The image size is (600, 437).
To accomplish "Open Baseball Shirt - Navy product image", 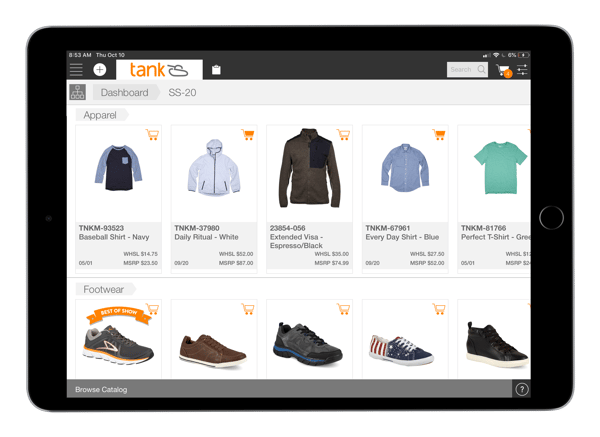I will tap(118, 168).
